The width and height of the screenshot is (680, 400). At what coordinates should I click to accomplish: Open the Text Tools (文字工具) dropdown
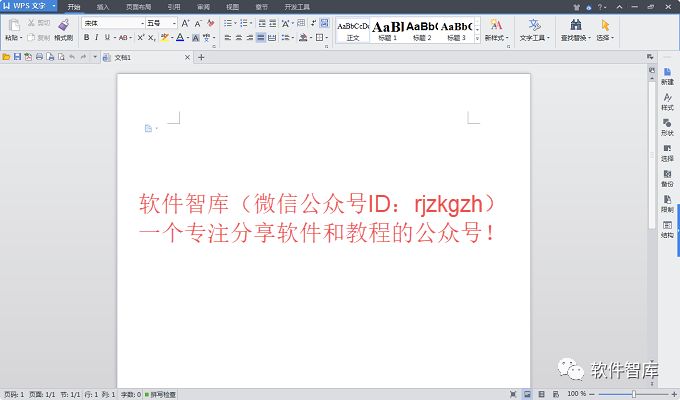tap(534, 30)
